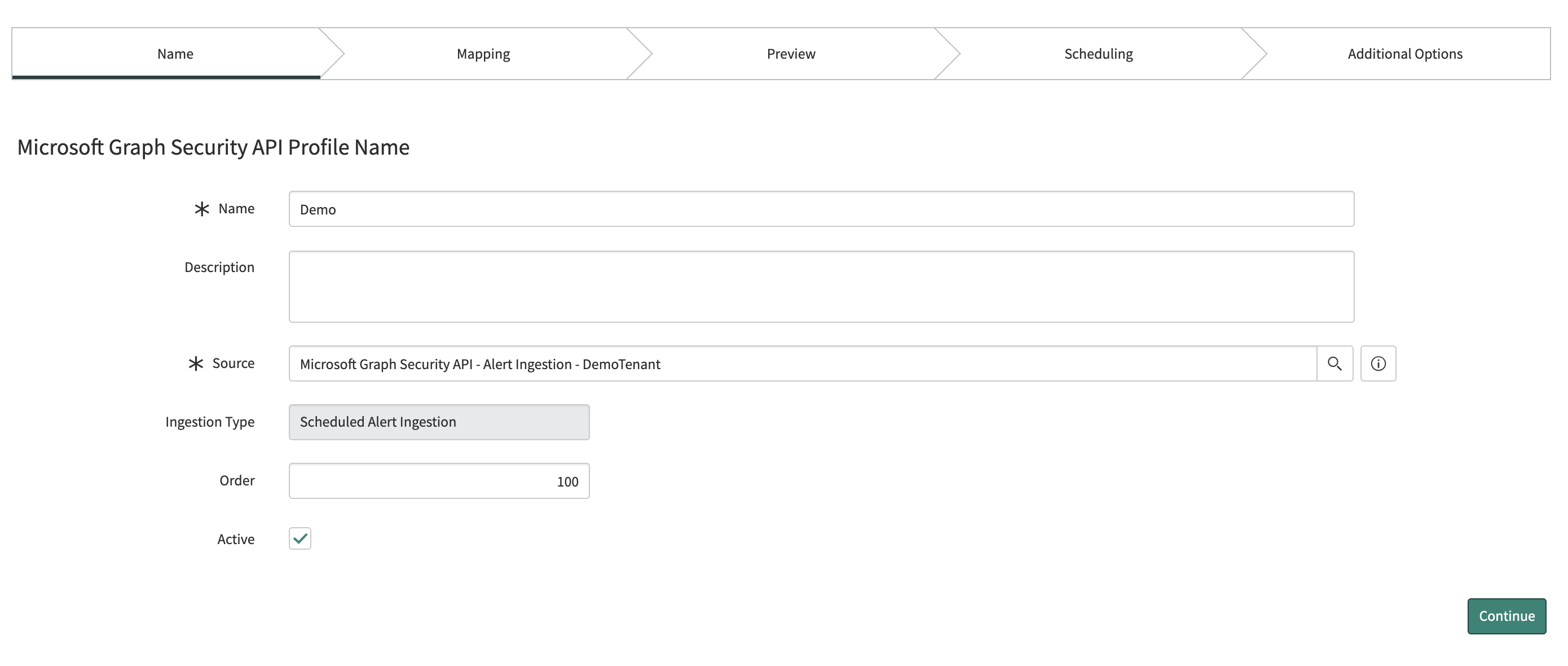Open the Source lookup search icon
The image size is (1568, 666).
click(1334, 364)
